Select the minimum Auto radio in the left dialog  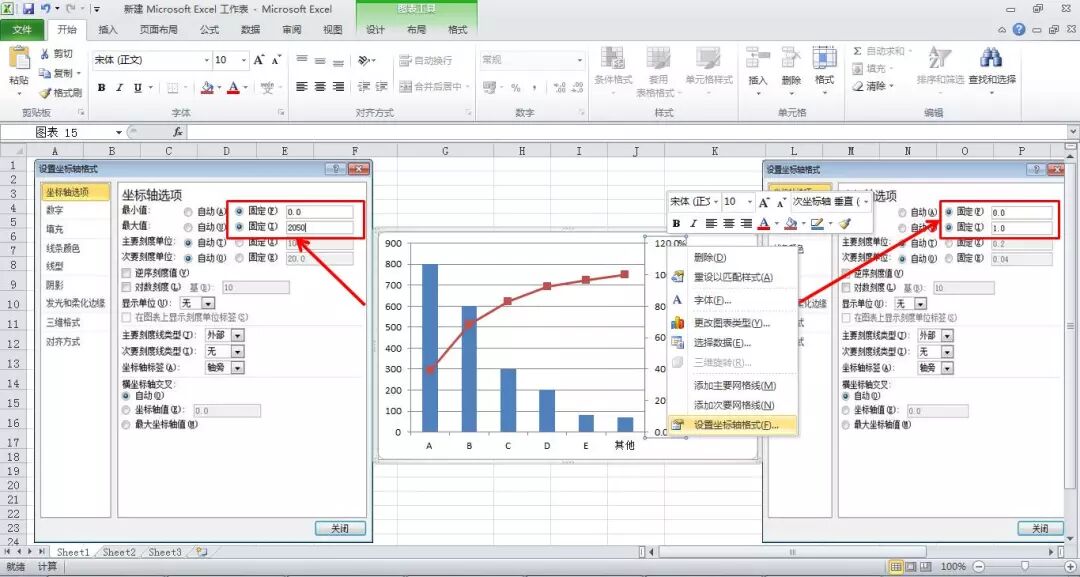[188, 211]
